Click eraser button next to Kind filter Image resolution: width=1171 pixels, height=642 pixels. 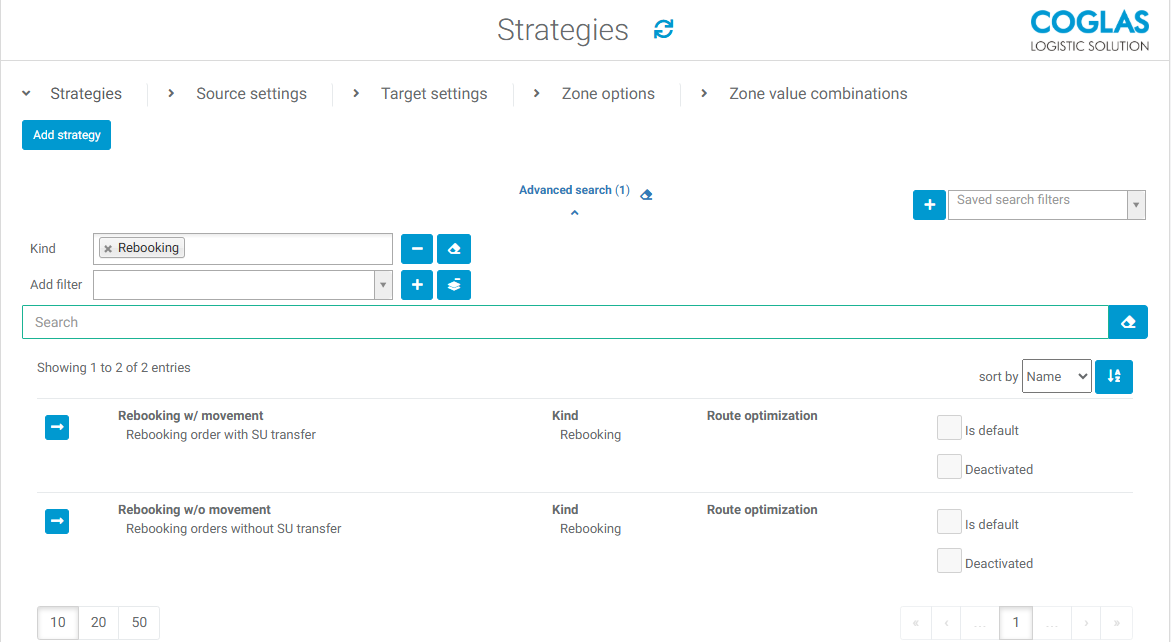454,249
